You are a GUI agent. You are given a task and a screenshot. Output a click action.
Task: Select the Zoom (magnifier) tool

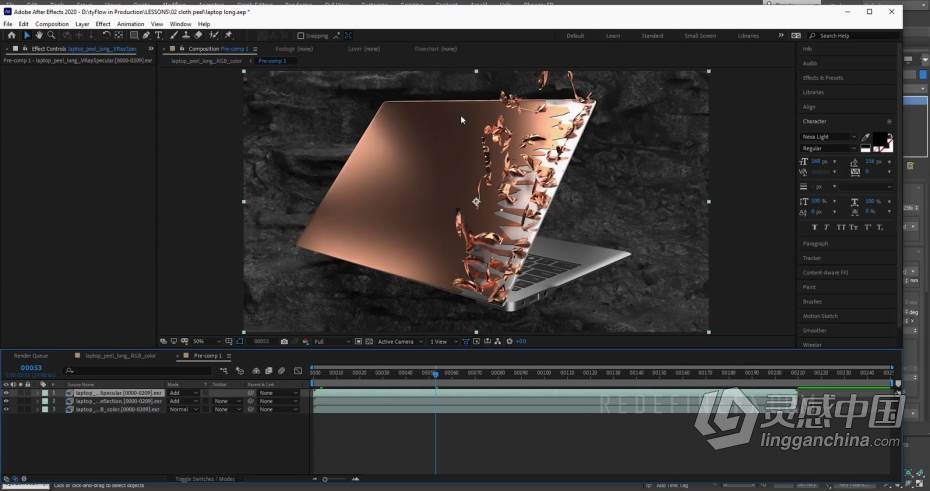tap(52, 36)
